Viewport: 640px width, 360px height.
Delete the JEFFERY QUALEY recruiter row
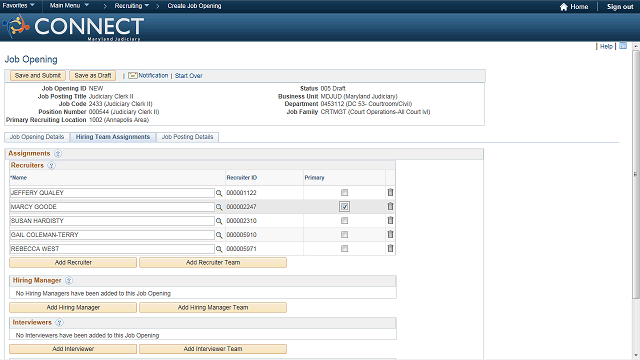coord(390,192)
